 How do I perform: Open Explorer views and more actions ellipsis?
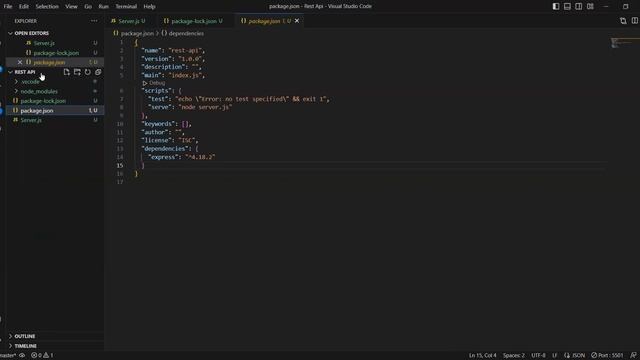(94, 21)
